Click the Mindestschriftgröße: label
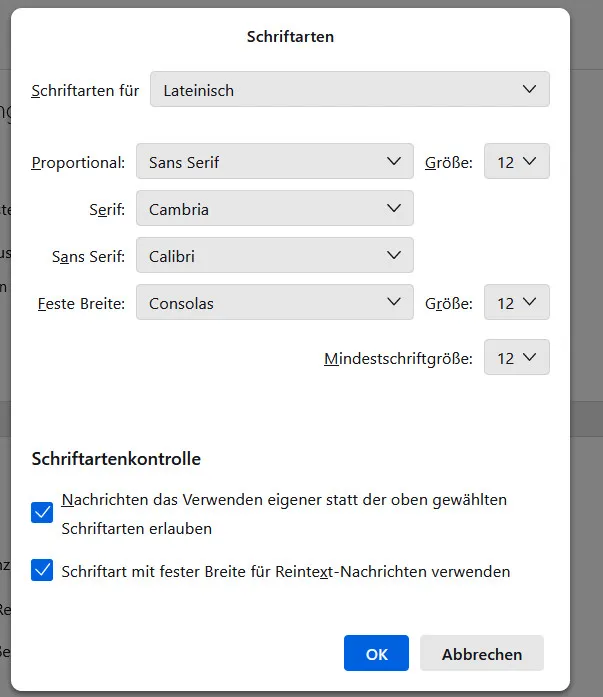This screenshot has width=603, height=697. pyautogui.click(x=399, y=359)
